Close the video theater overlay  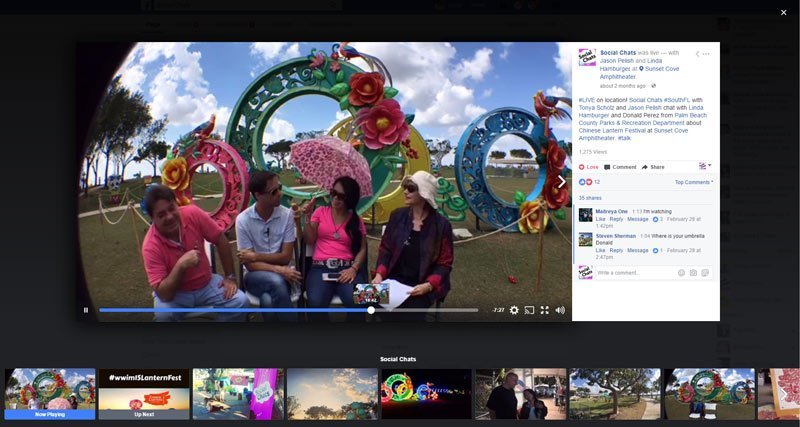click(x=784, y=13)
